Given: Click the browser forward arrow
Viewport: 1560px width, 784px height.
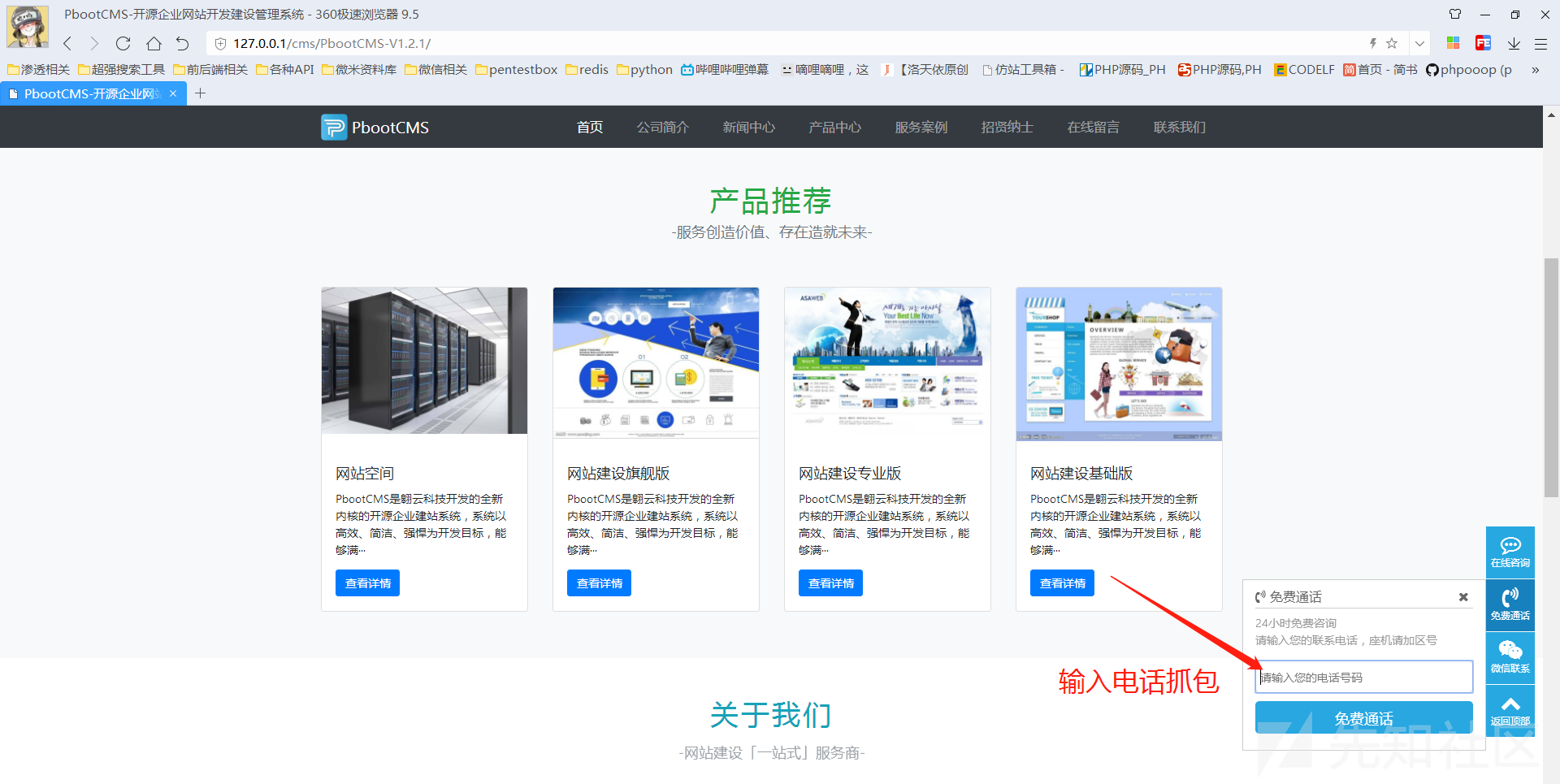Looking at the screenshot, I should [x=94, y=44].
